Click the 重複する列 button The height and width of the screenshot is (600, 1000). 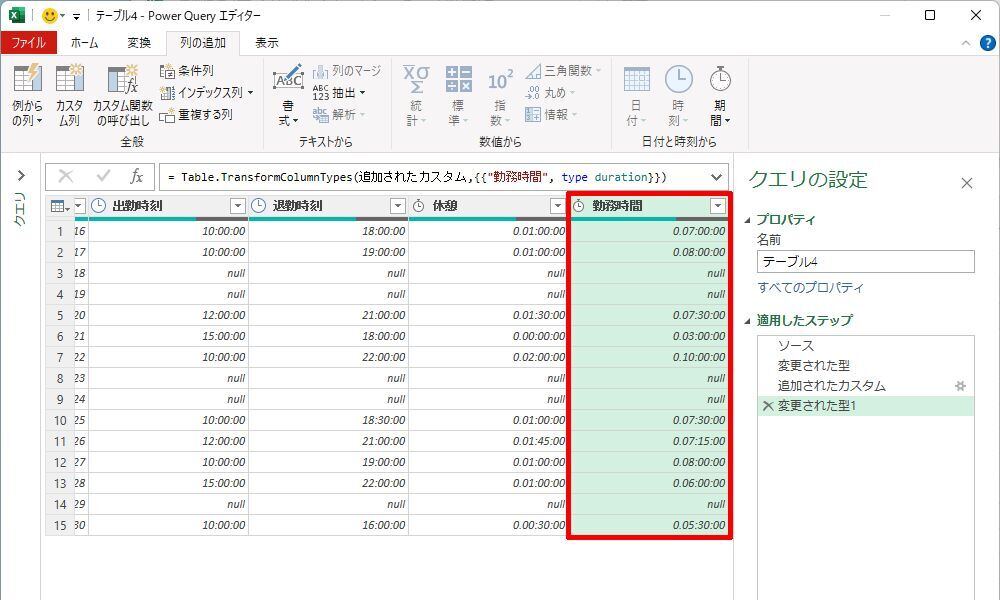(x=196, y=114)
